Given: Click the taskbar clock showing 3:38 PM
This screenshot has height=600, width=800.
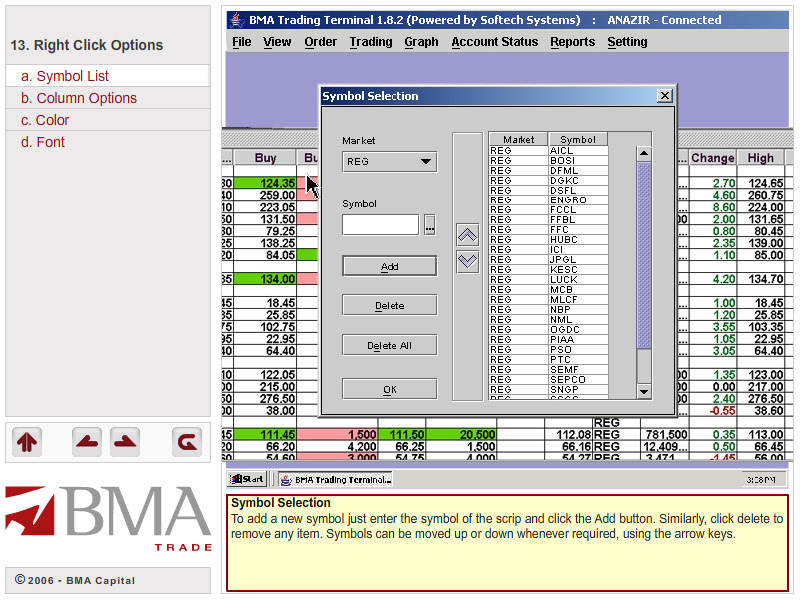Looking at the screenshot, I should (x=761, y=480).
